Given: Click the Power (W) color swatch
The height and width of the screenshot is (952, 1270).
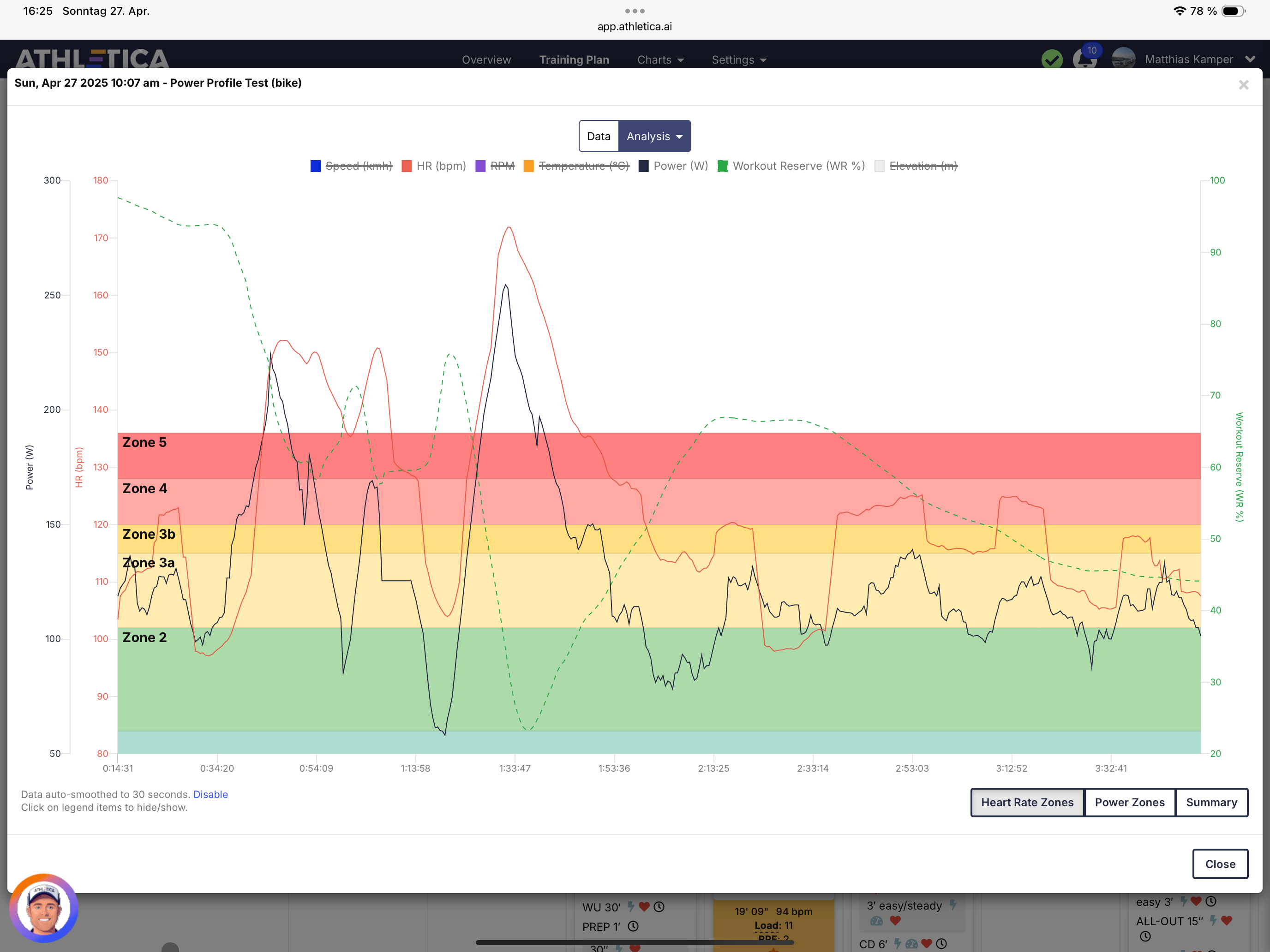Looking at the screenshot, I should click(644, 166).
